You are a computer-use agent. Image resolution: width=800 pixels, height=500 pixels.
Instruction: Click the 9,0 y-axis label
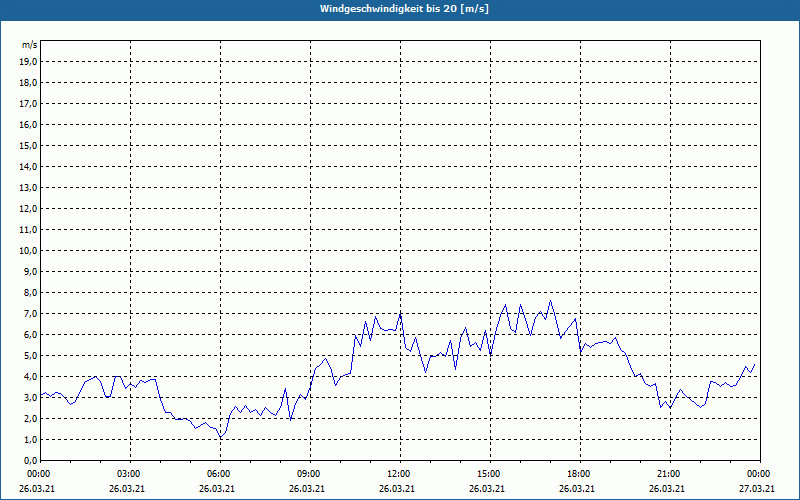tap(31, 271)
